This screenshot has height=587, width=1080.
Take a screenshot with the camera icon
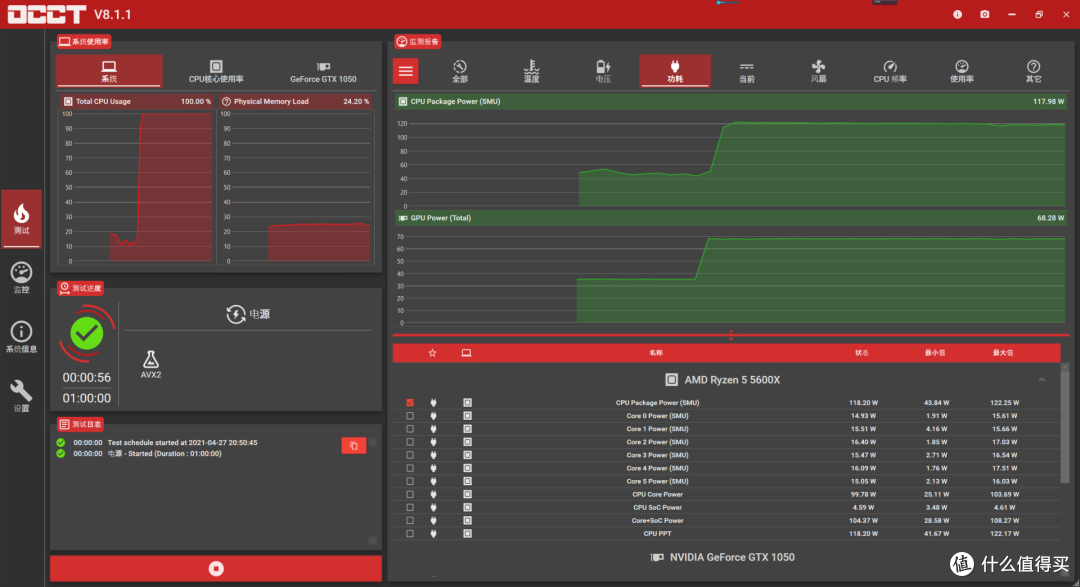tap(985, 14)
